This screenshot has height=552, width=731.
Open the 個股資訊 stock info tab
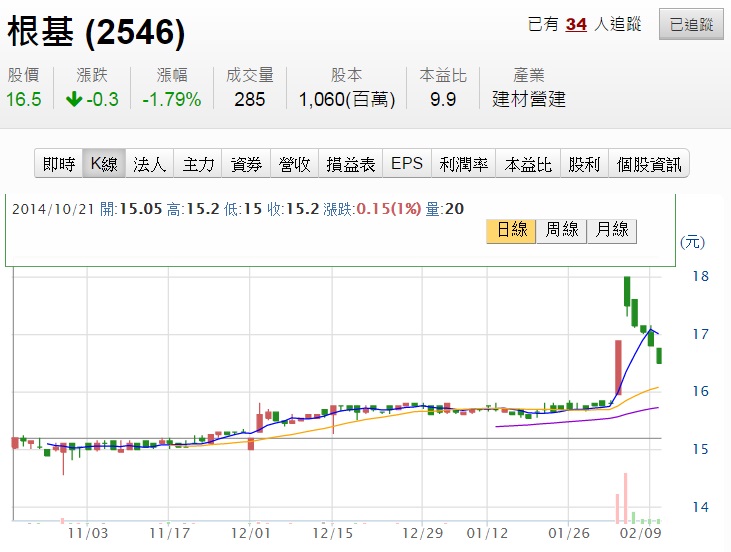point(648,164)
